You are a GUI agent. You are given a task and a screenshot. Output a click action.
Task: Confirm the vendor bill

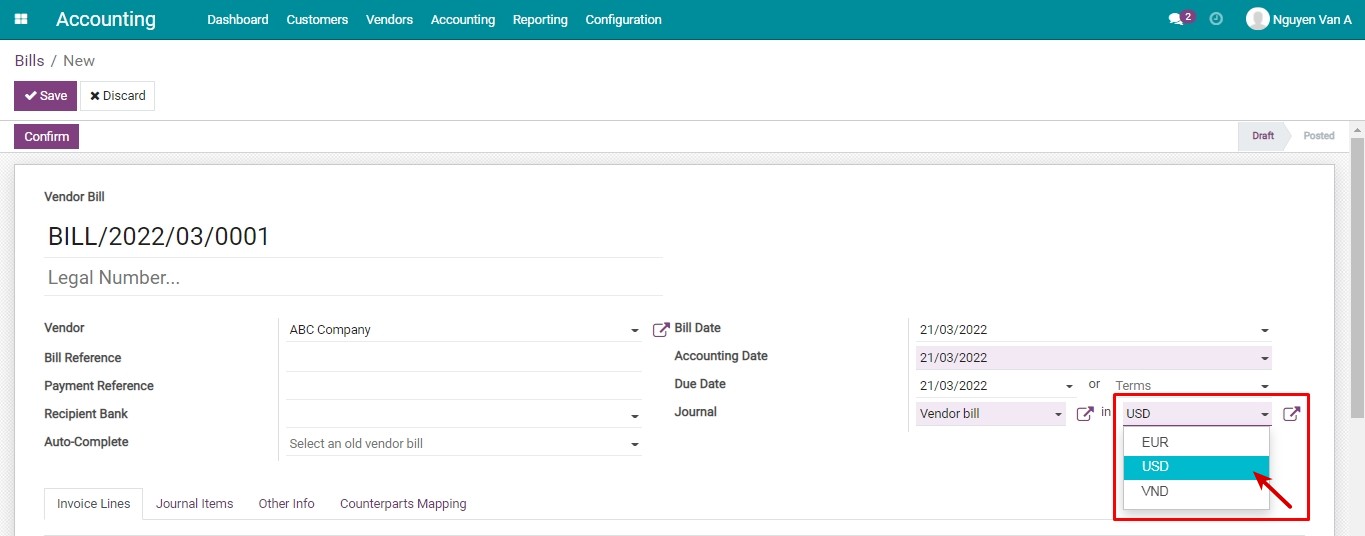click(46, 137)
